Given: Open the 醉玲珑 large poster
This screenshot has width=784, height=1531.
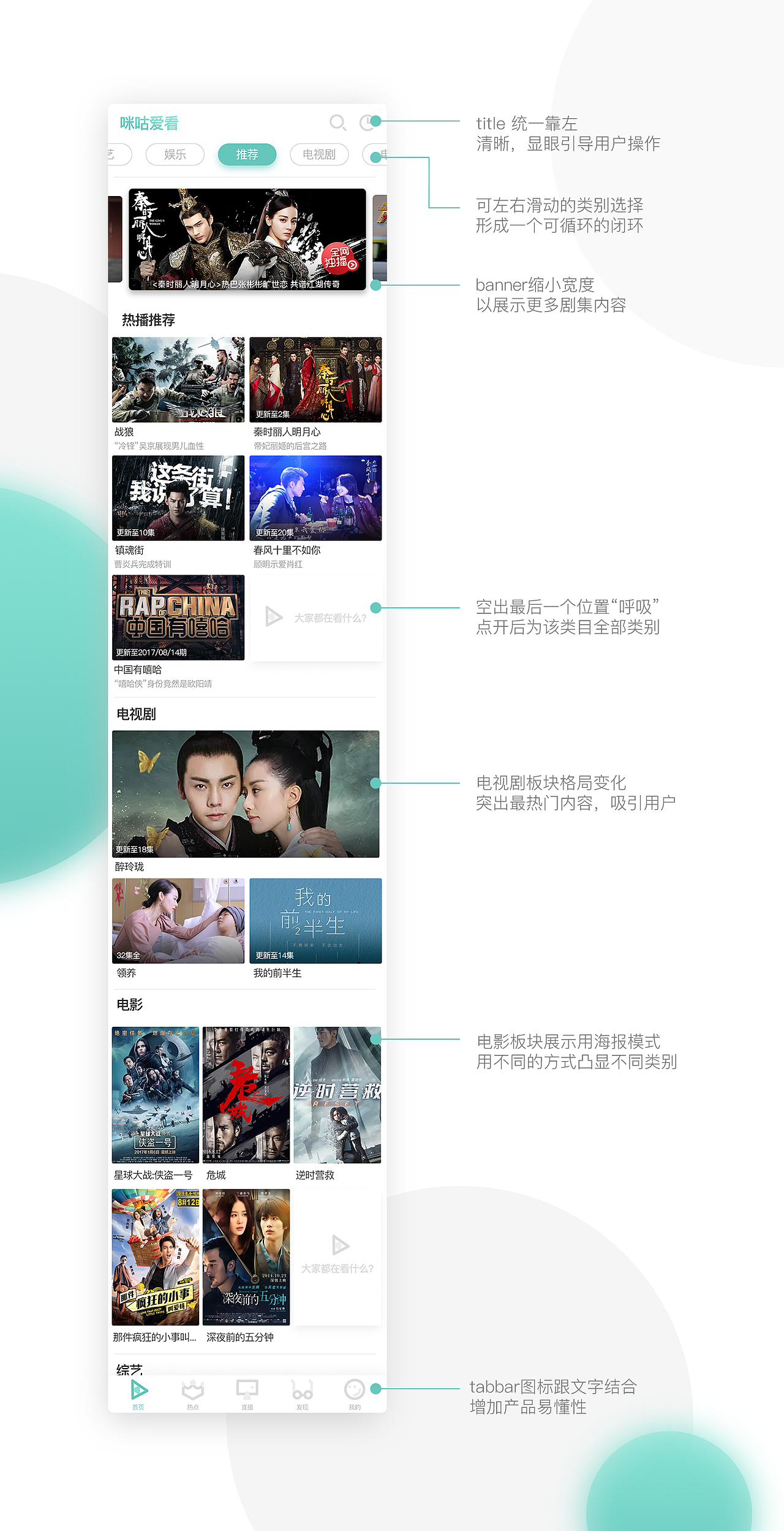Looking at the screenshot, I should pos(246,794).
